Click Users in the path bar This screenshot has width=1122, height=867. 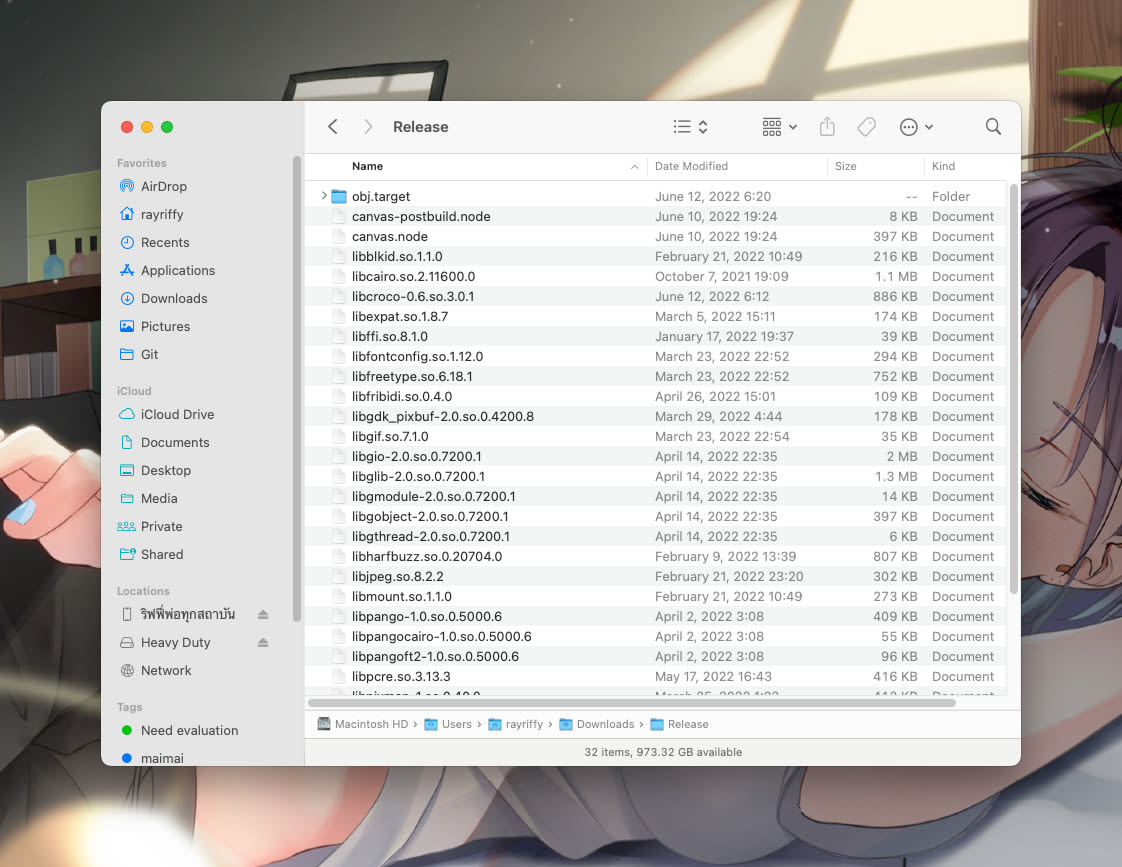pos(448,724)
